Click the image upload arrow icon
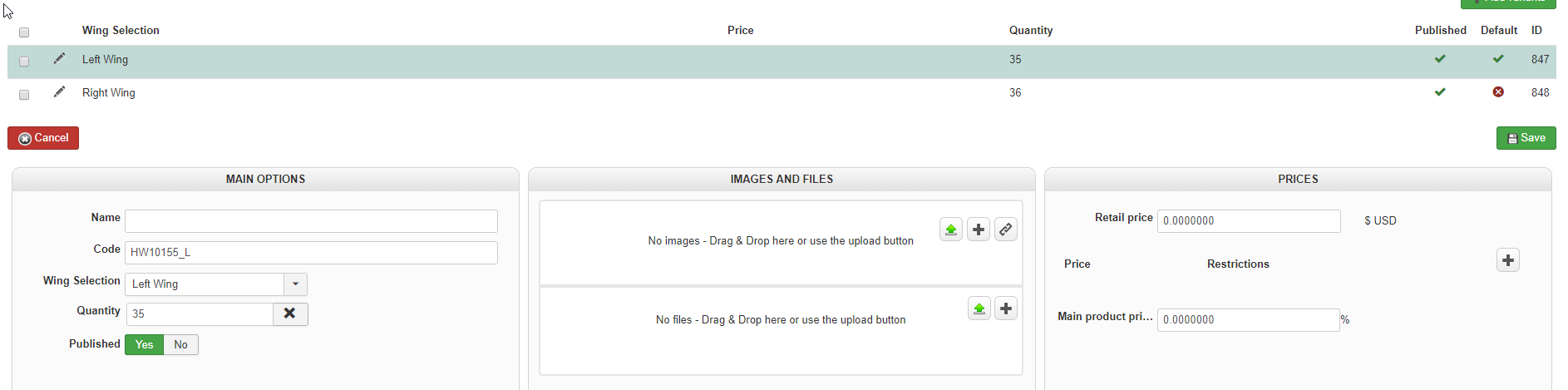The width and height of the screenshot is (1568, 390). (951, 230)
